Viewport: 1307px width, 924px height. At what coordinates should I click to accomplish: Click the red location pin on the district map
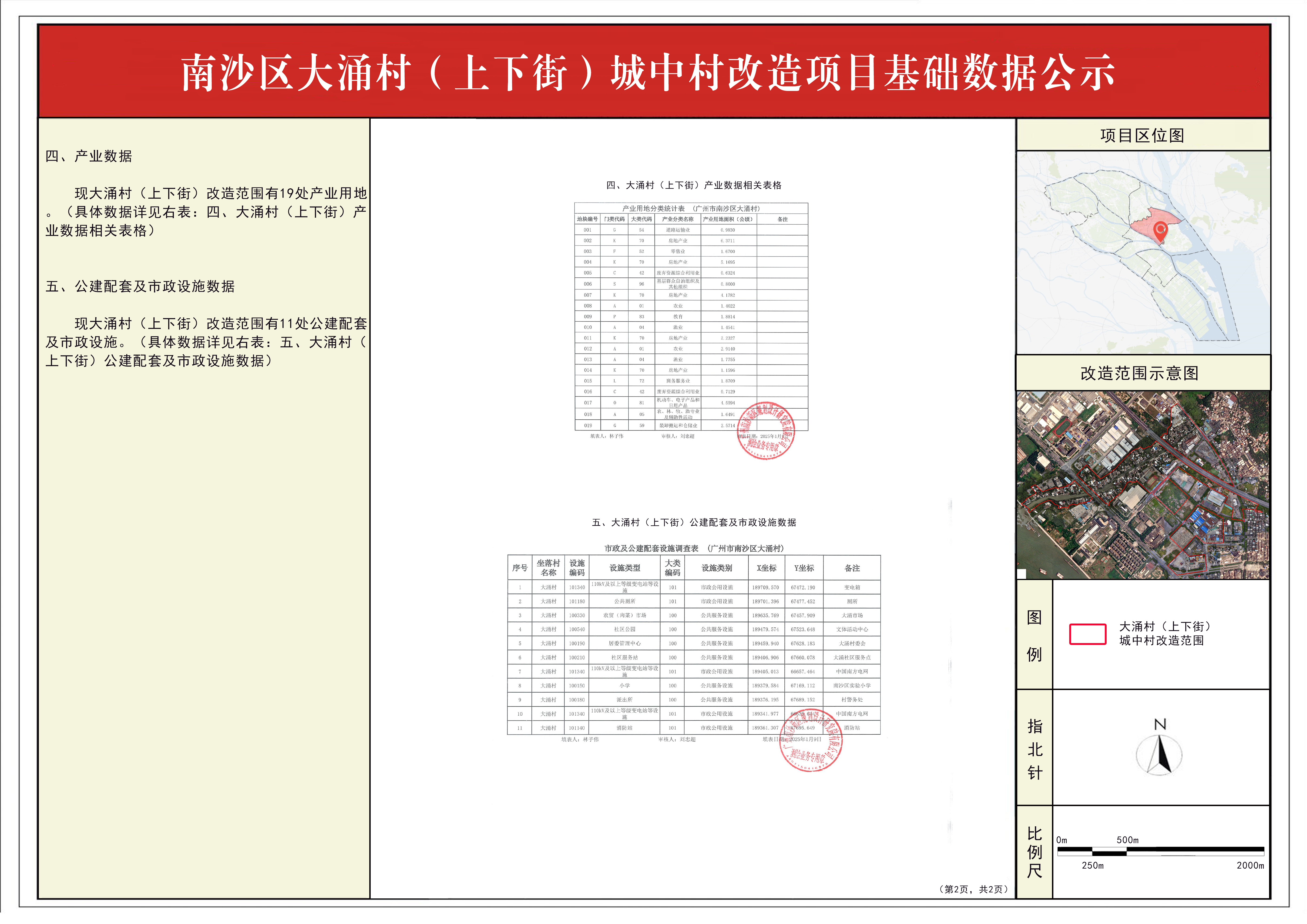click(1160, 232)
